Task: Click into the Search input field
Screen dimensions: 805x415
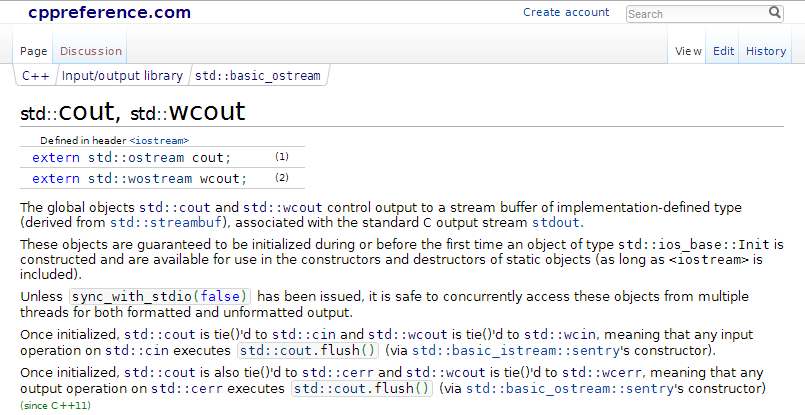Action: click(697, 14)
